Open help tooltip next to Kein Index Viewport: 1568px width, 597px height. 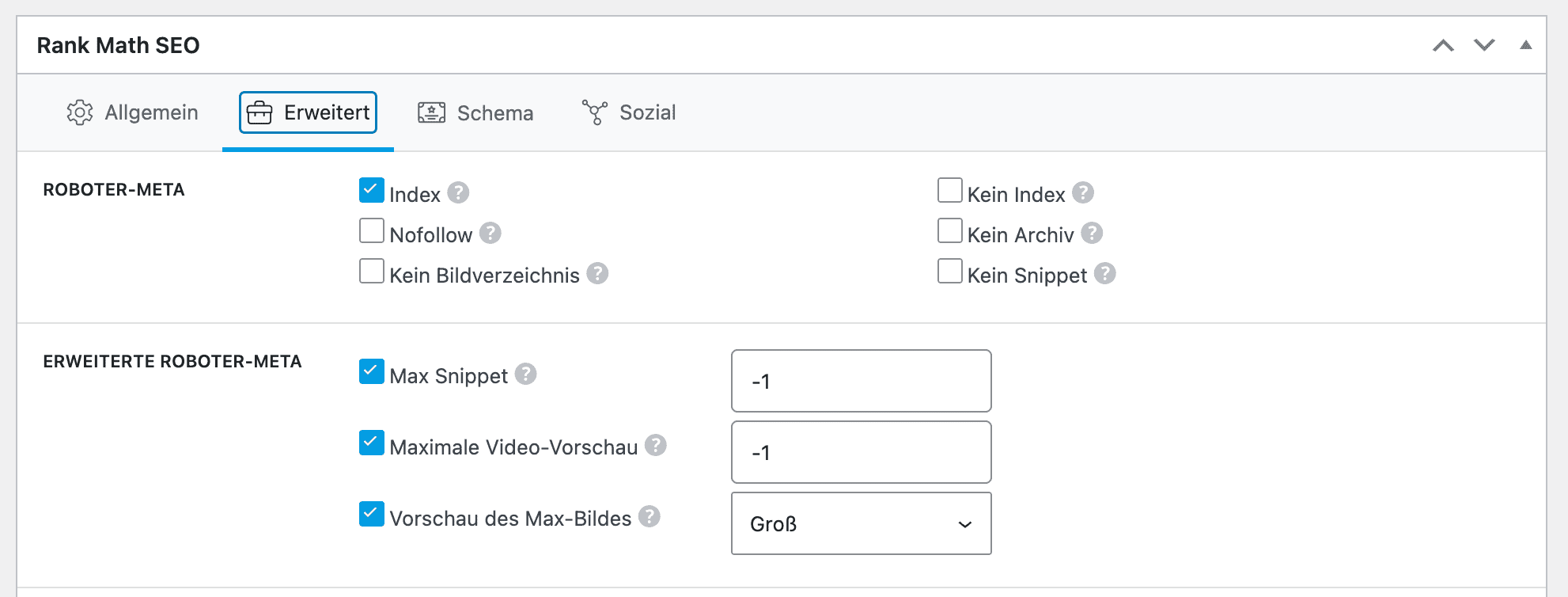click(1083, 193)
